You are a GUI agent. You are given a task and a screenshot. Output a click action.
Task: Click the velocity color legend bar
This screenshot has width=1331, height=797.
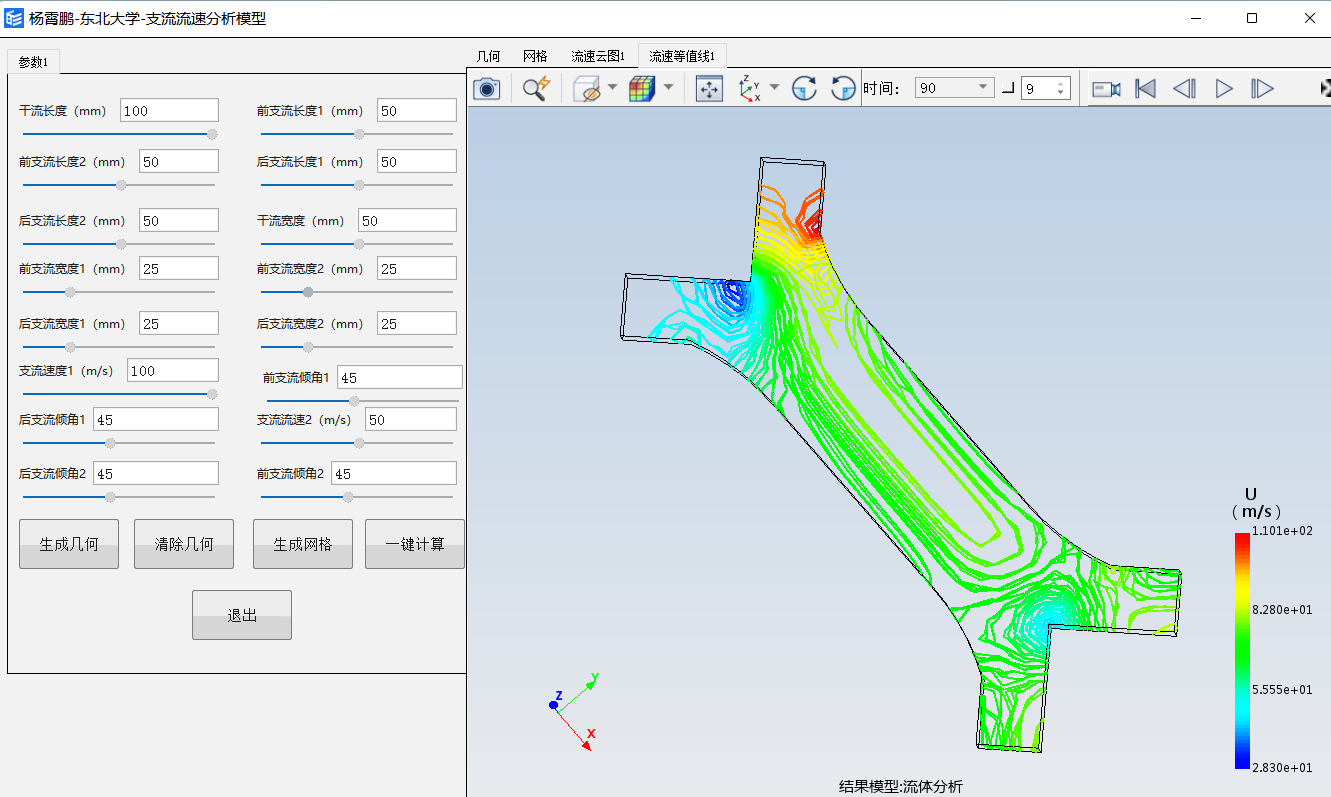coord(1242,650)
